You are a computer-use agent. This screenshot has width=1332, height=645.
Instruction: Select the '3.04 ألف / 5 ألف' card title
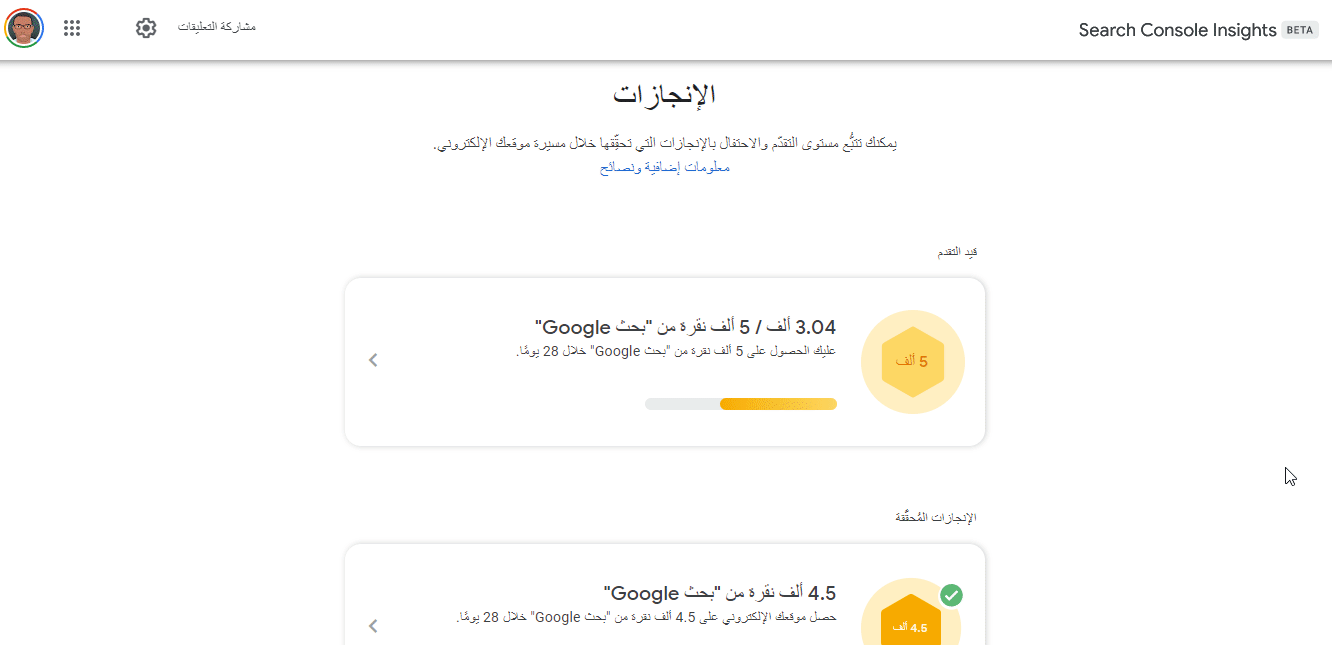point(685,327)
